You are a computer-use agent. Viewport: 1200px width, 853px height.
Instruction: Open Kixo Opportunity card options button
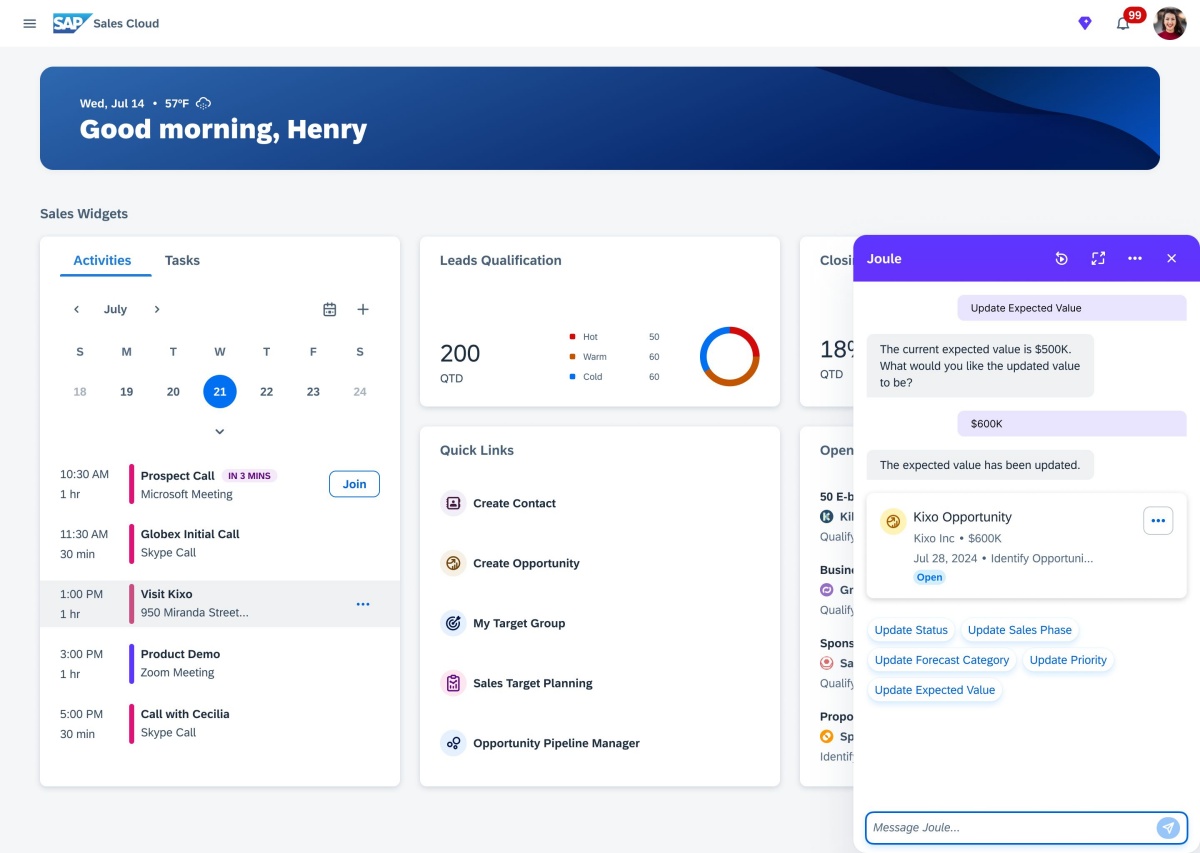(1158, 521)
